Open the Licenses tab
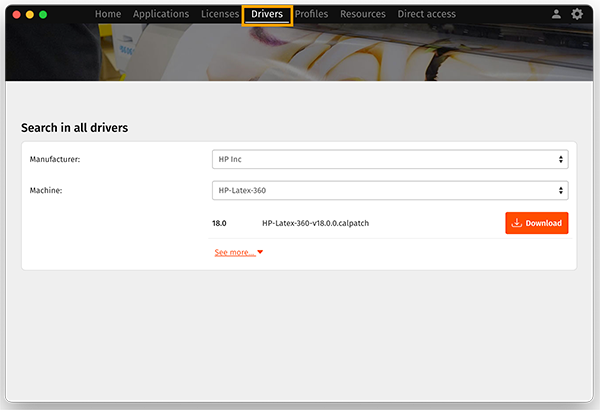The height and width of the screenshot is (410, 600). click(219, 15)
